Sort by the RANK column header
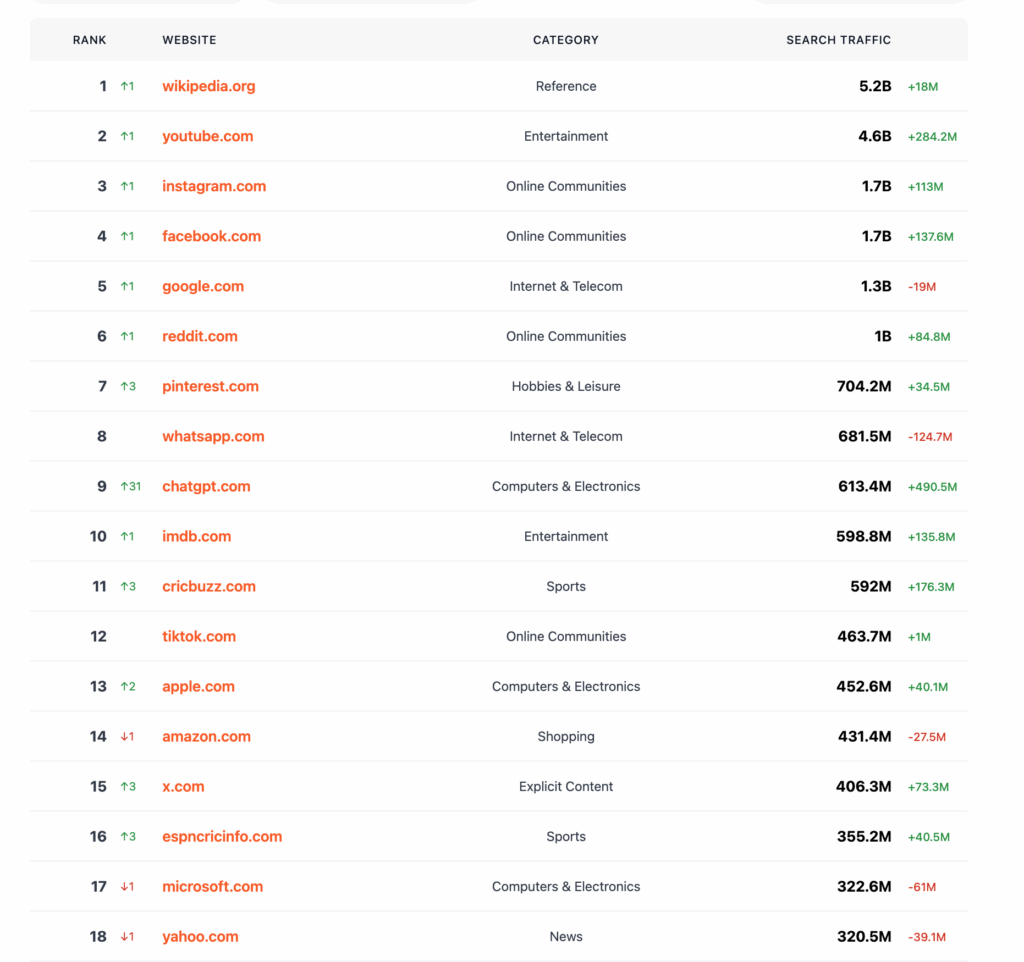Viewport: 1024px width, 962px height. coord(89,40)
